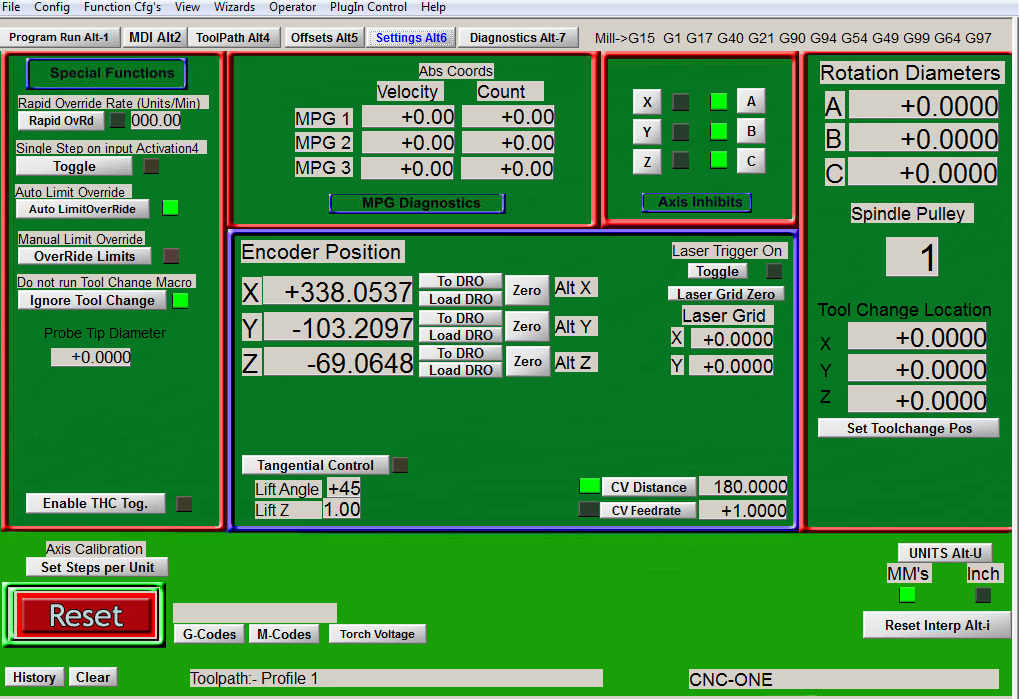Toggle Single Step on input Activation4
The image size is (1019, 699).
74,166
